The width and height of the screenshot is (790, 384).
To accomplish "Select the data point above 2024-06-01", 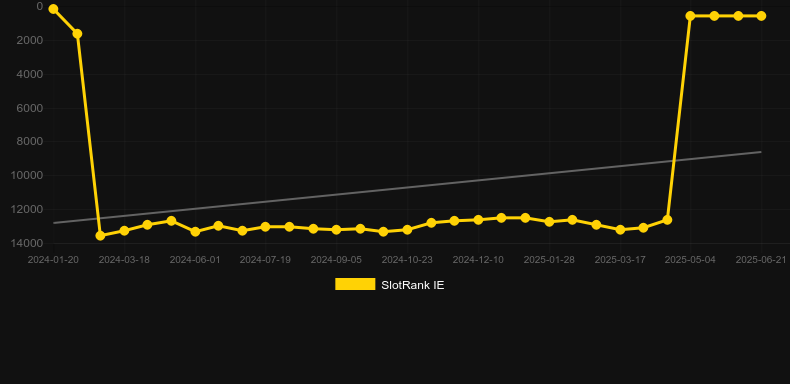I will coord(195,232).
